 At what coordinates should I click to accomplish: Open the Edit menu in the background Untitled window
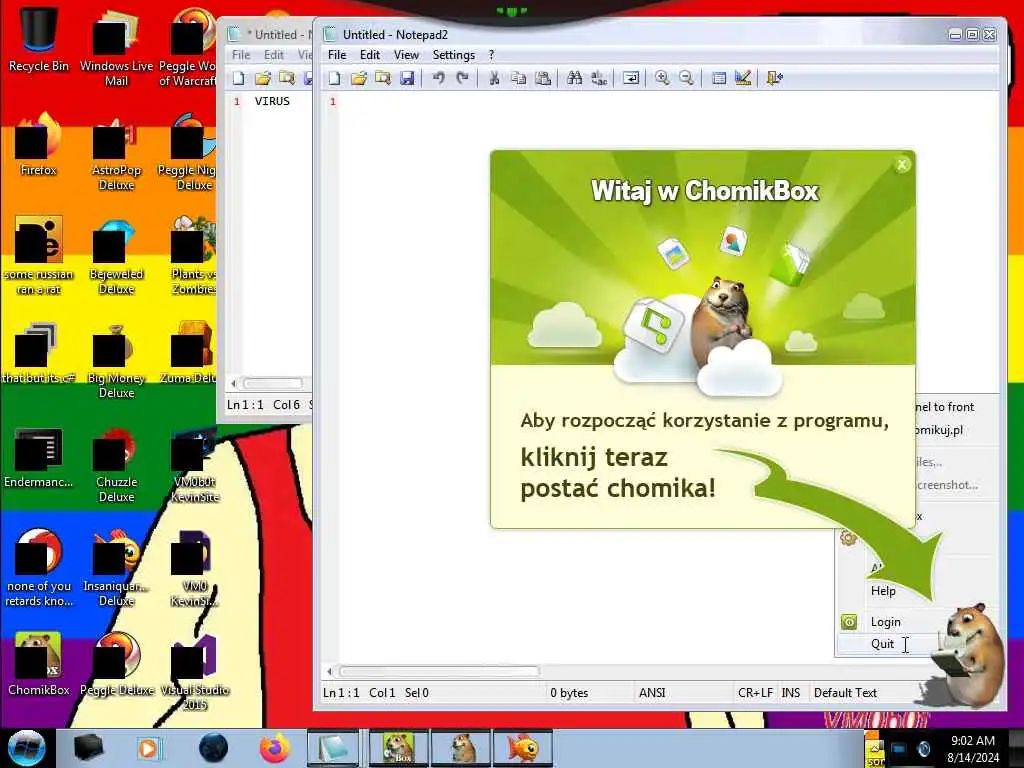[x=274, y=55]
